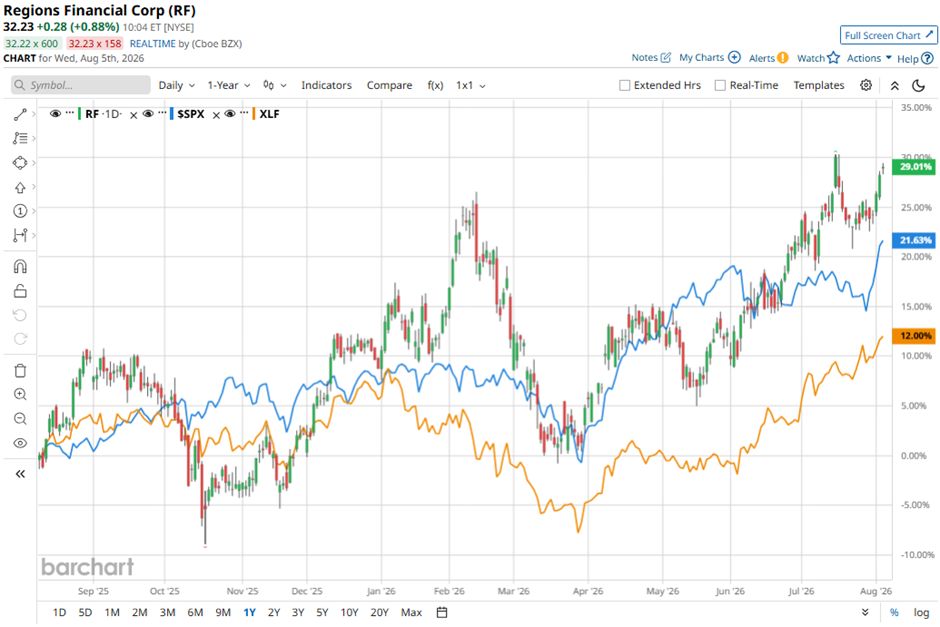Collapse the drawing tools sidebar
Screen dimensions: 940x627
click(x=20, y=474)
